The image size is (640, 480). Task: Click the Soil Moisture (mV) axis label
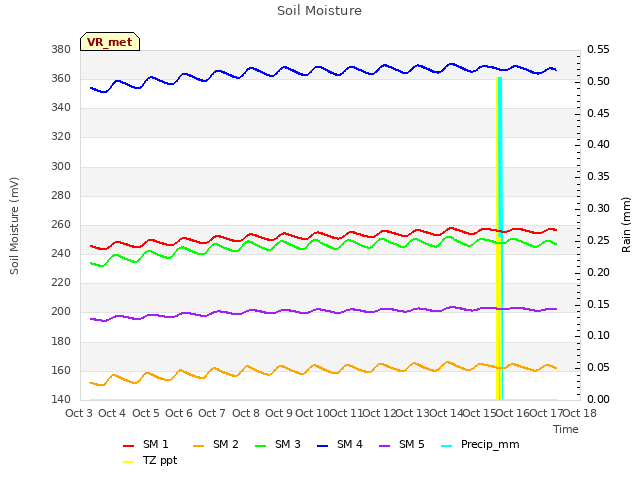(x=14, y=226)
